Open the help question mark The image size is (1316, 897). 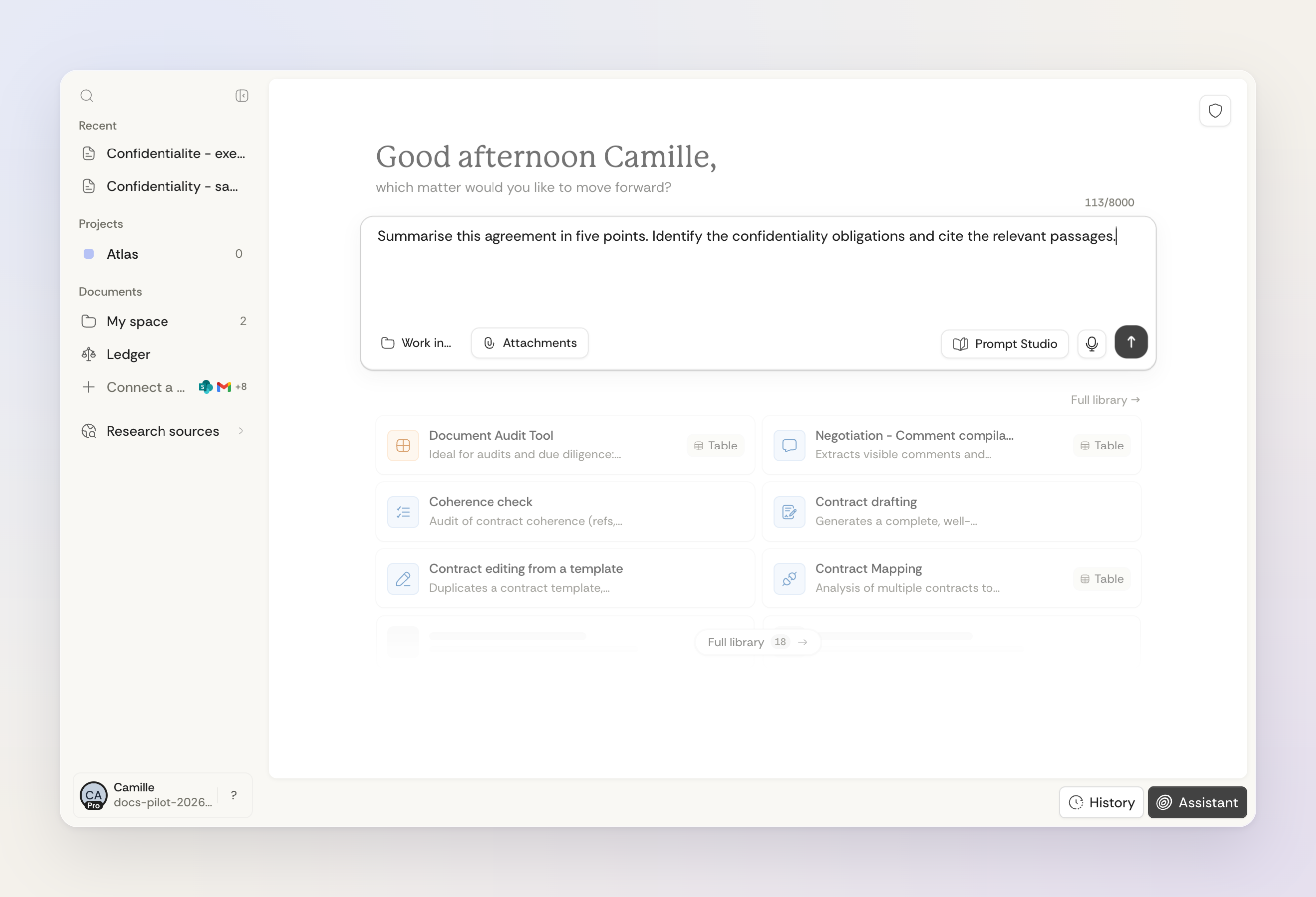234,795
